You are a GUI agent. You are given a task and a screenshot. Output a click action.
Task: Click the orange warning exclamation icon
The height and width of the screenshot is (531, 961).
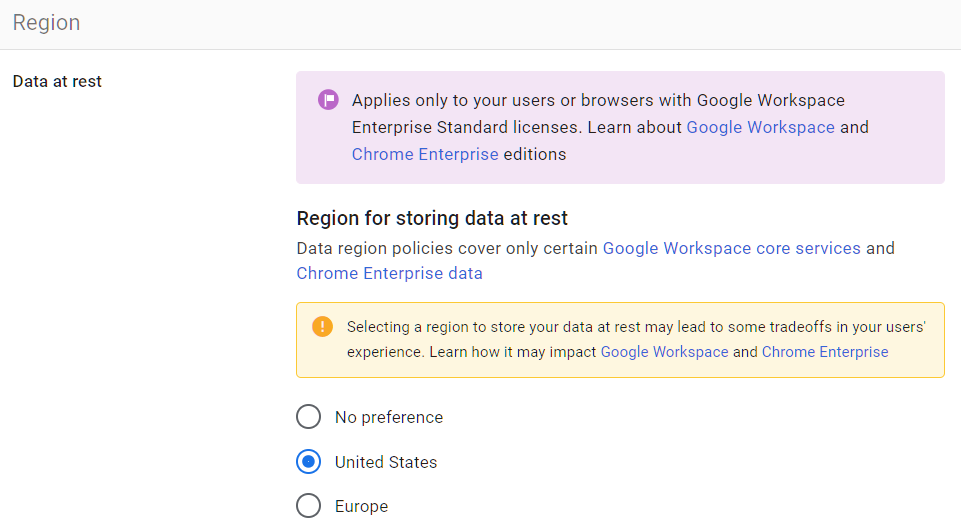coord(322,326)
